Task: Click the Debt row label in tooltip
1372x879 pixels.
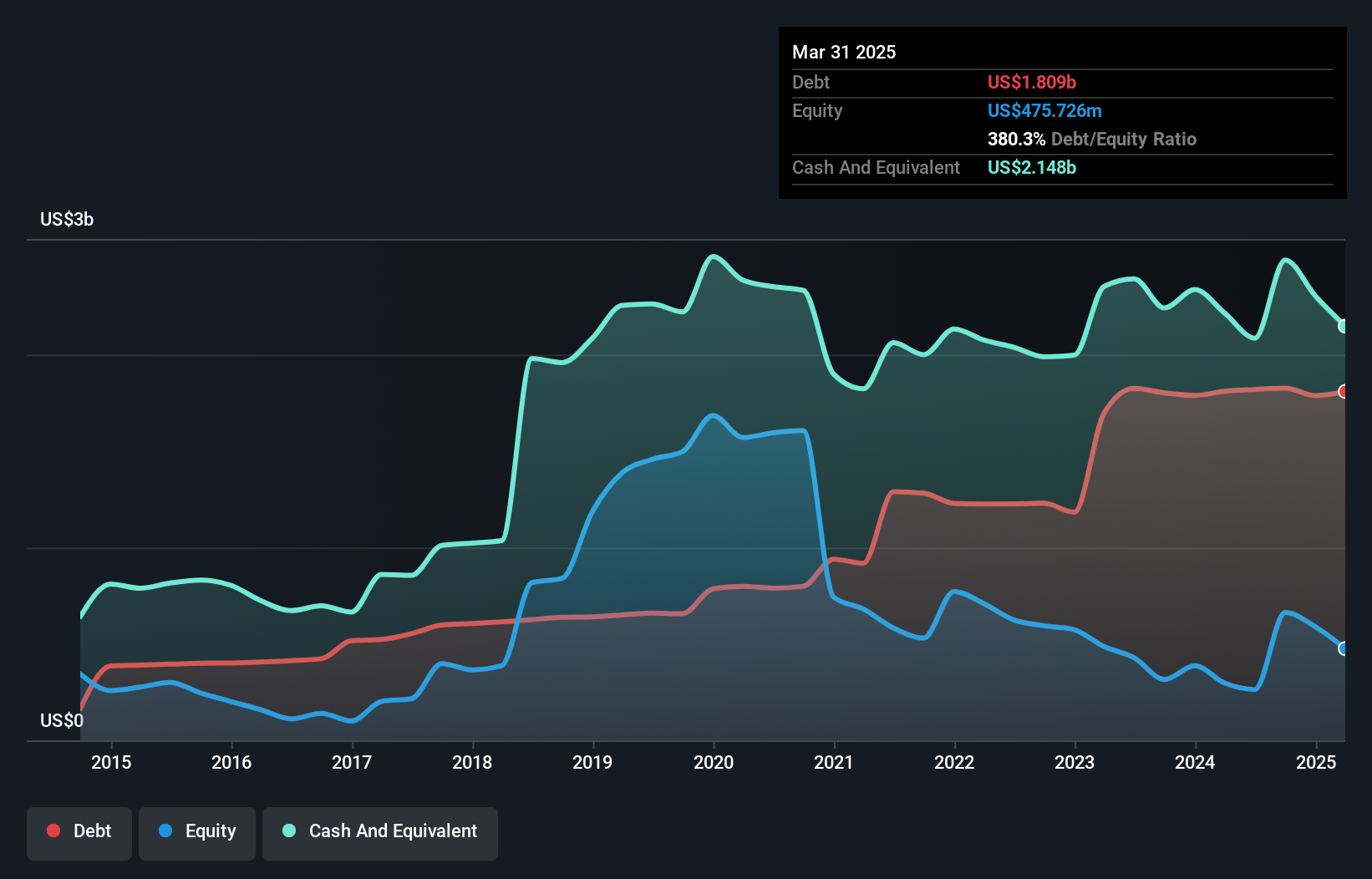Action: 810,82
